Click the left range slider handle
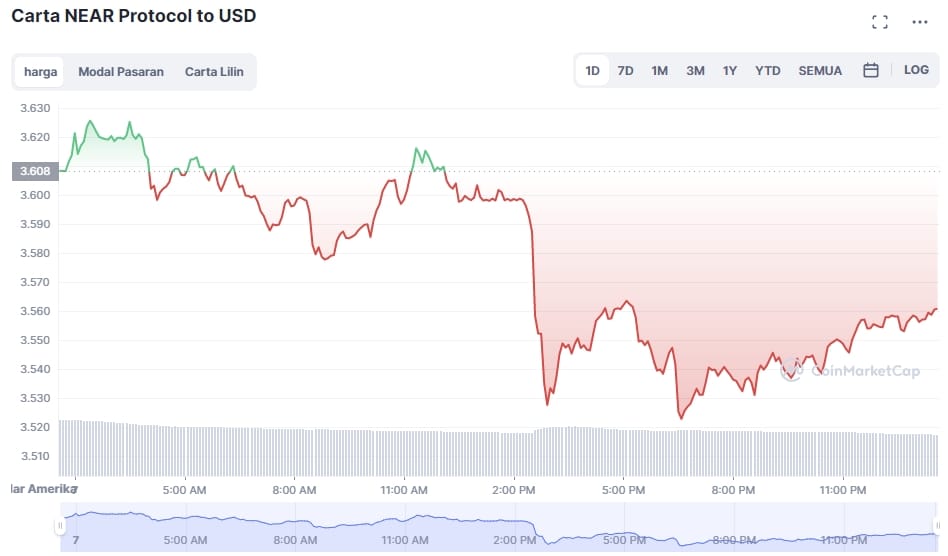Viewport: 948px width, 556px height. pyautogui.click(x=60, y=526)
